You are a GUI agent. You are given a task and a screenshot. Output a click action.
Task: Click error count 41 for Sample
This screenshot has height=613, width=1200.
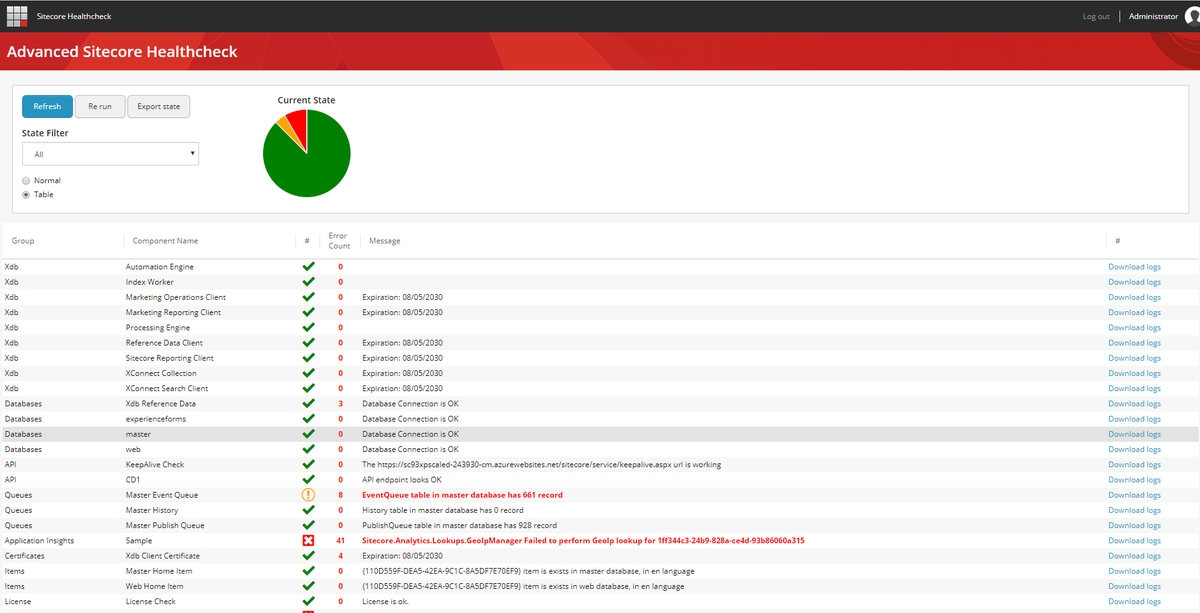coord(340,541)
